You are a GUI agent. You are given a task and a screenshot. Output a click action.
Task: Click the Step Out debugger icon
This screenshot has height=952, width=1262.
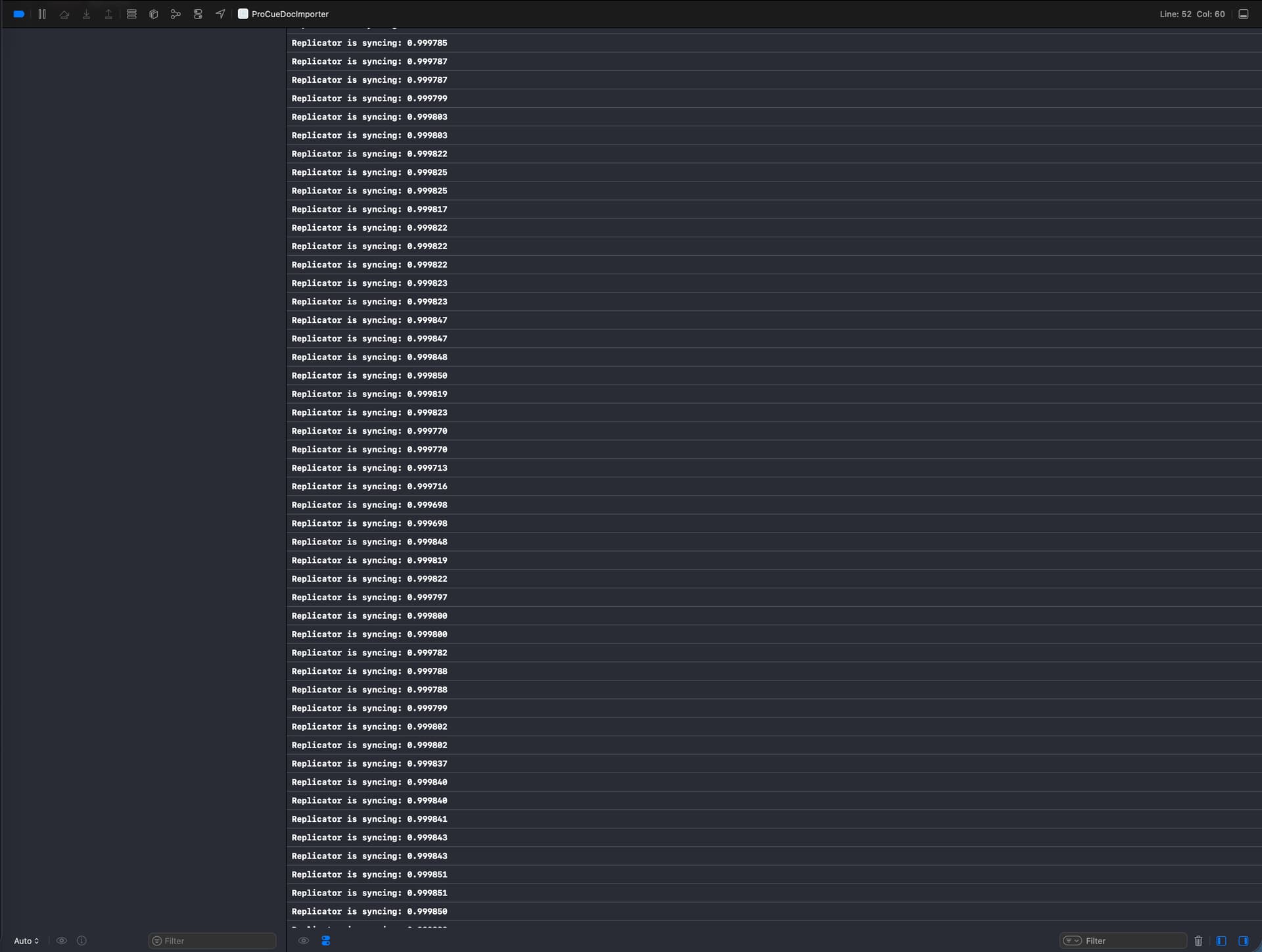click(x=108, y=14)
